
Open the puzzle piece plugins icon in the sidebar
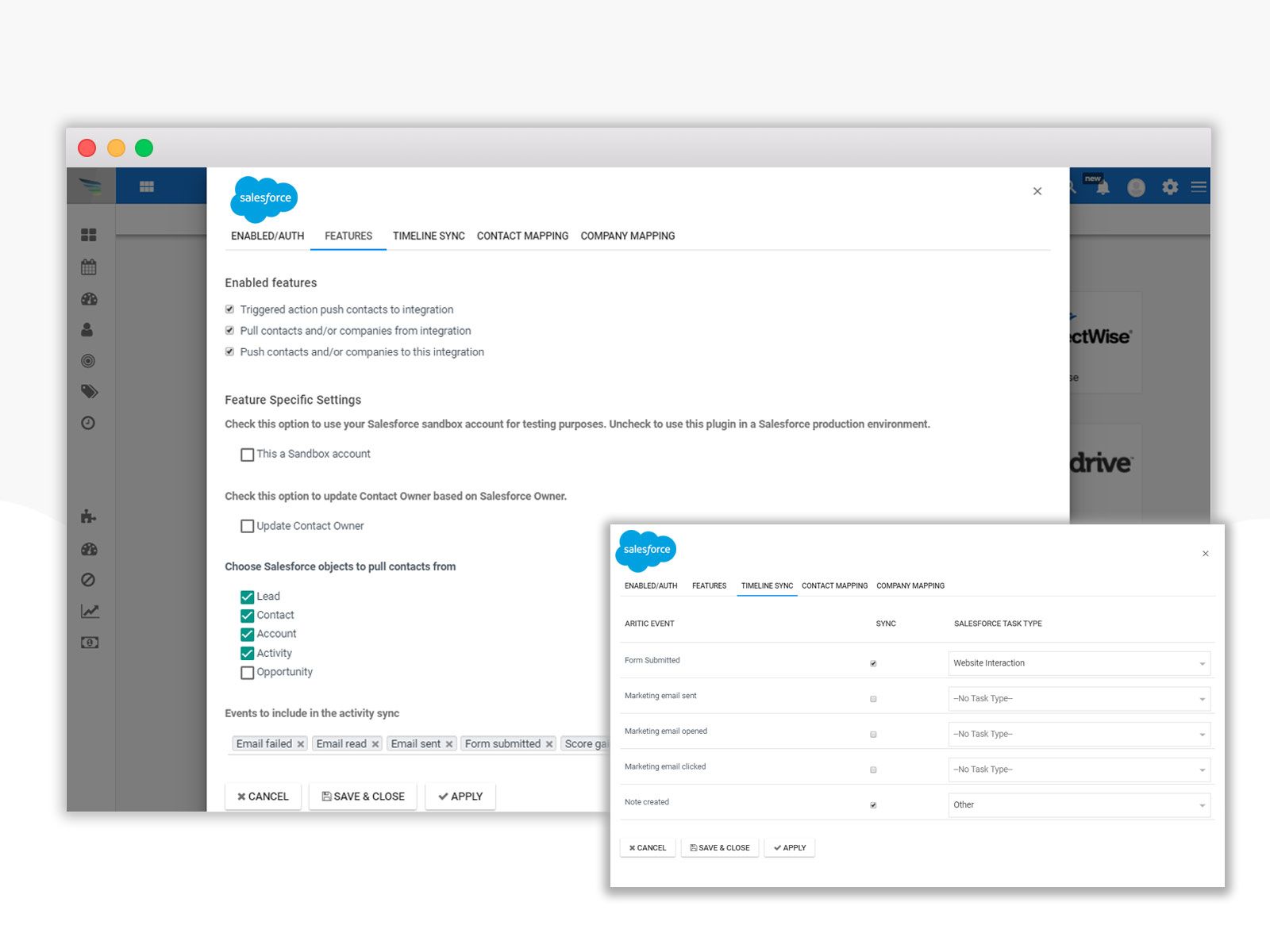tap(89, 517)
